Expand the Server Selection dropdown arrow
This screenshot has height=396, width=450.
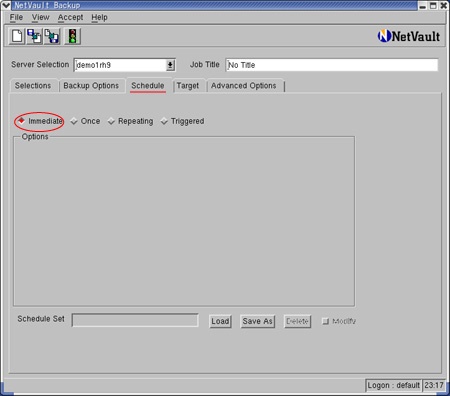pos(170,65)
